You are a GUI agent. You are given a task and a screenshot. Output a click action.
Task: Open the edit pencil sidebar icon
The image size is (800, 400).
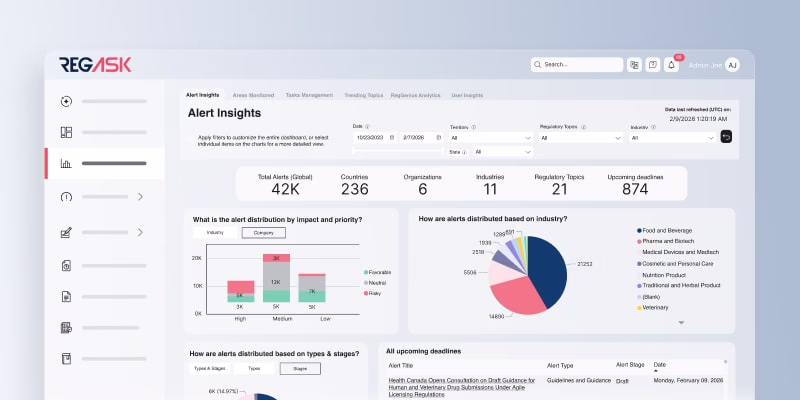[x=66, y=233]
